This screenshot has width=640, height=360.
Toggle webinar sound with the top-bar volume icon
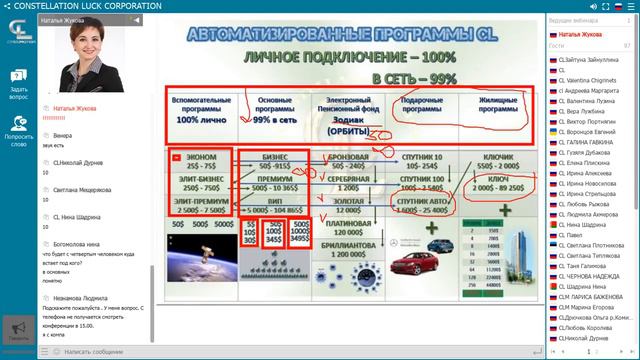click(593, 7)
